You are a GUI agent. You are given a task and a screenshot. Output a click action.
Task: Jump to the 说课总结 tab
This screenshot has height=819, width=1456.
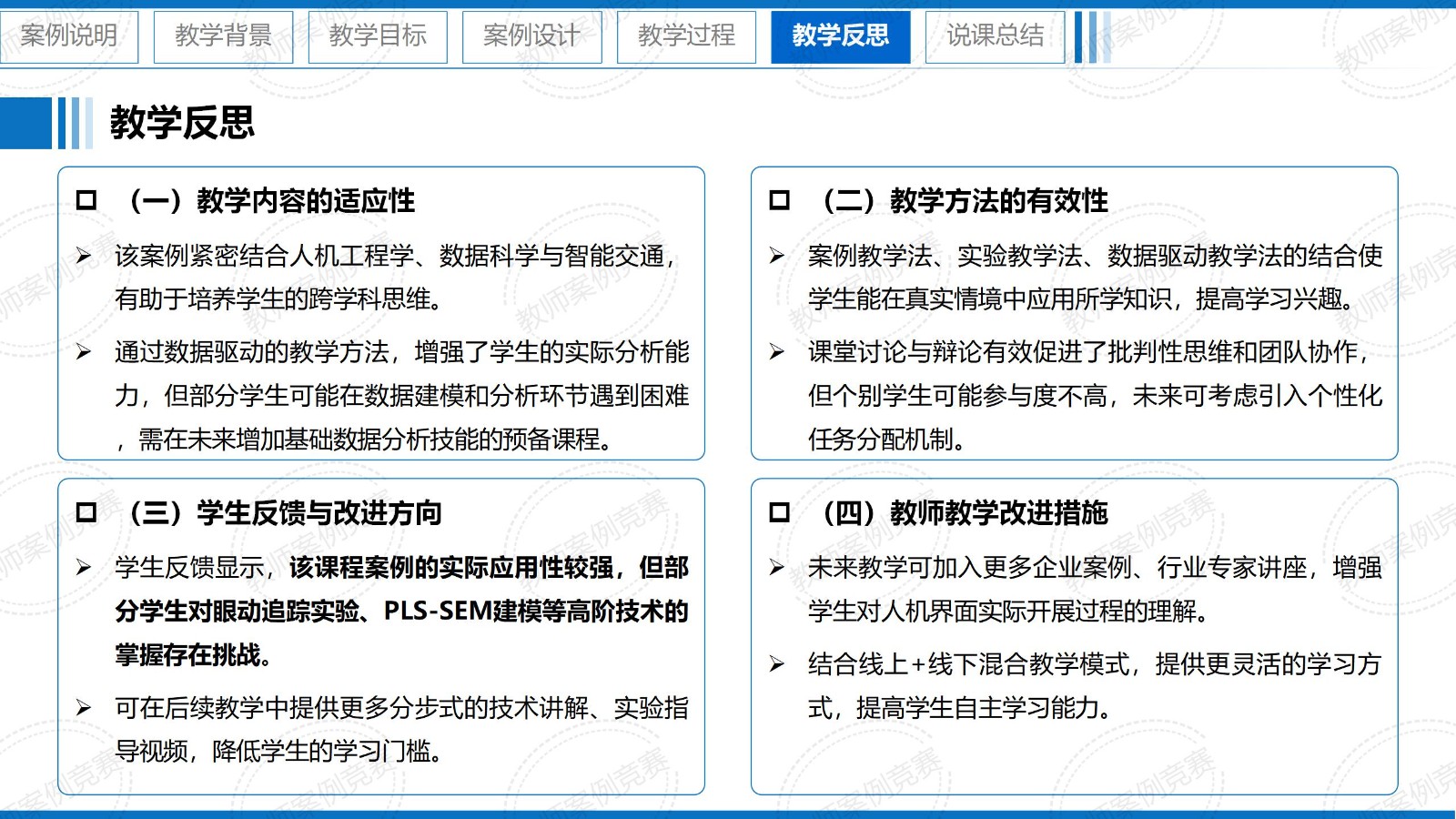pos(995,36)
